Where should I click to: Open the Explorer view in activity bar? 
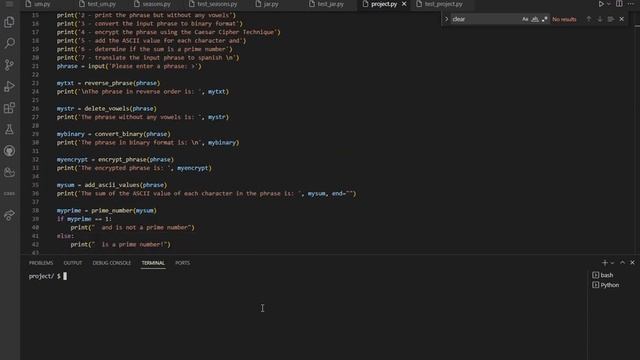click(x=9, y=22)
